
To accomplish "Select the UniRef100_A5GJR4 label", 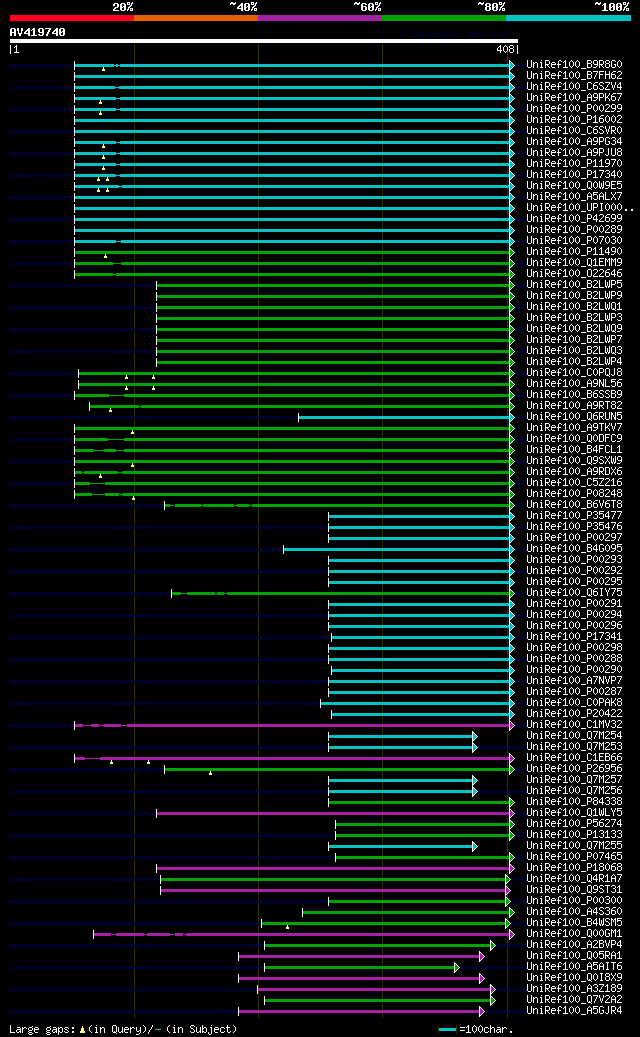I will (574, 1011).
